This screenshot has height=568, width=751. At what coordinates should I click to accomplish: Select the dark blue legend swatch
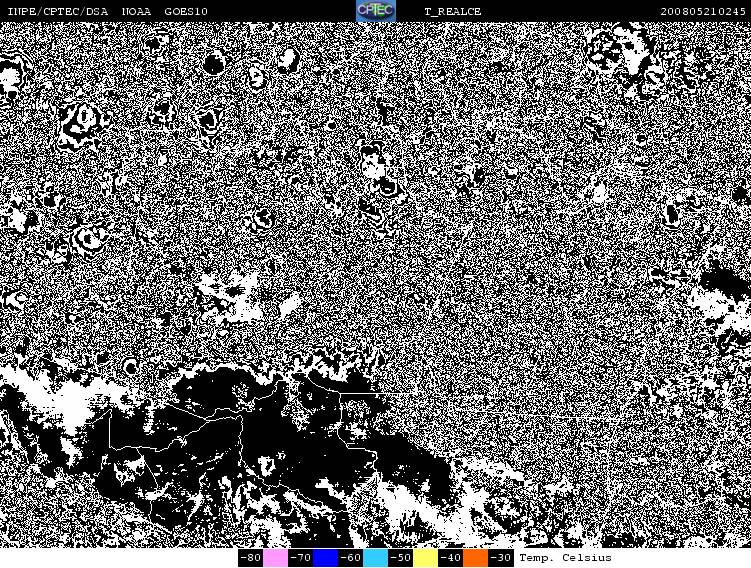[x=325, y=558]
